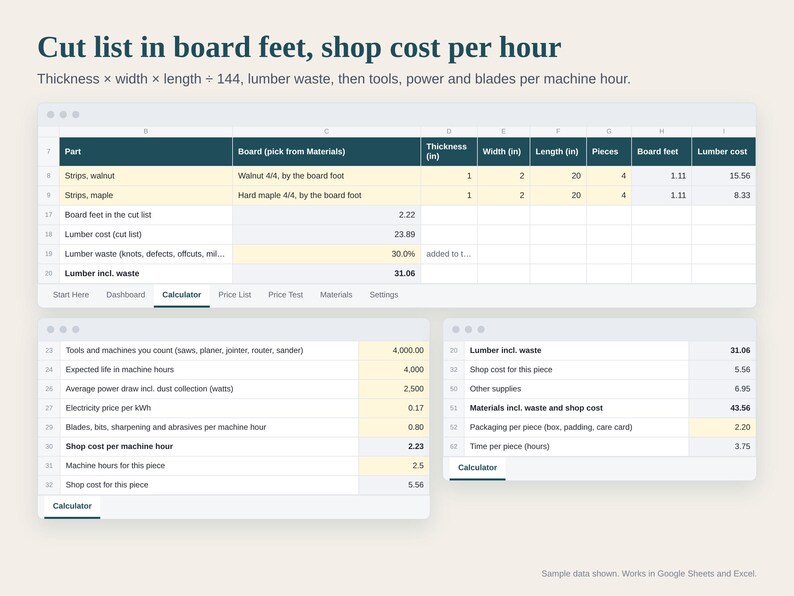Select time per piece value 3.75
Viewport: 794px width, 596px height.
tap(722, 447)
